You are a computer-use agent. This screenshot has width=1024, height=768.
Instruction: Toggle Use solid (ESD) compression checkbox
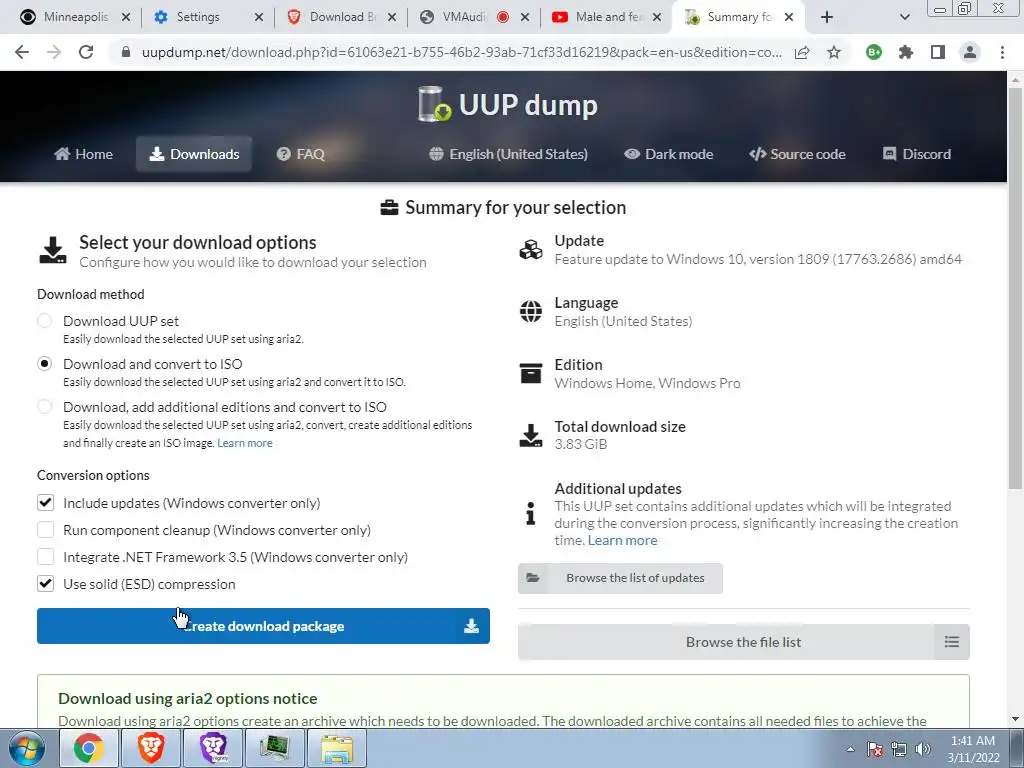[45, 584]
